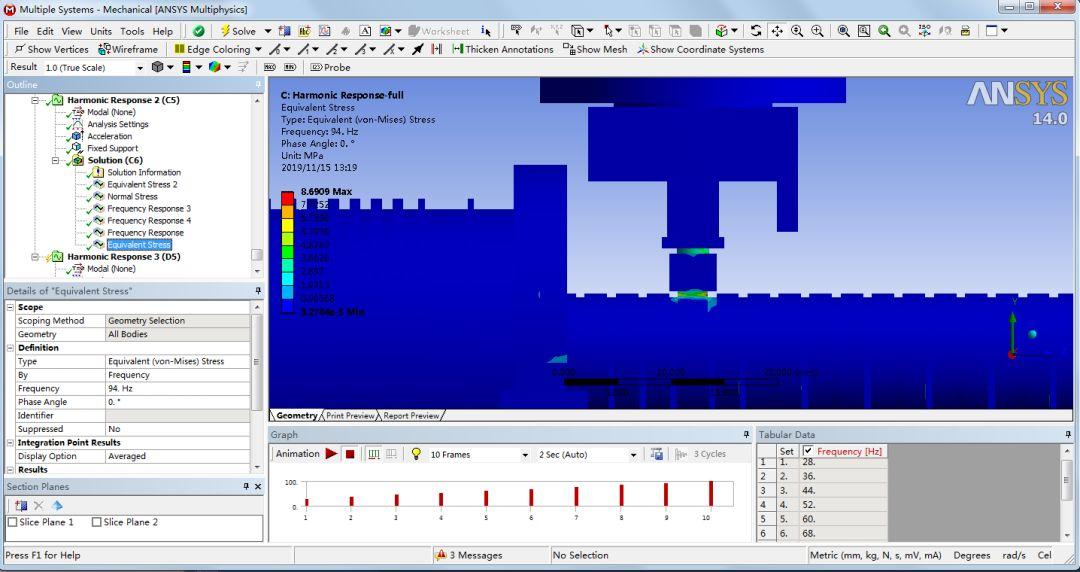The width and height of the screenshot is (1080, 572).
Task: Click the New Section Plane icon
Action: 21,506
